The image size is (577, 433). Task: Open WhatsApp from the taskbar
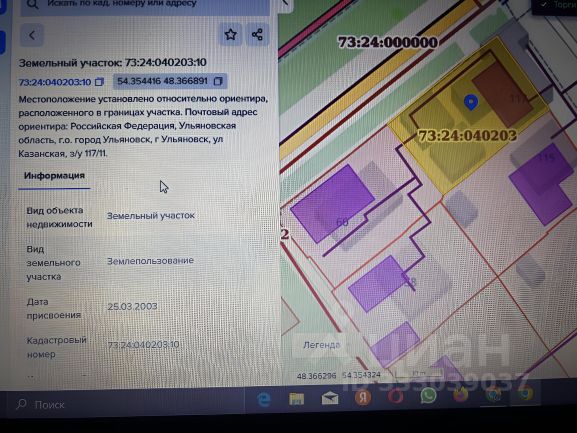click(x=428, y=396)
